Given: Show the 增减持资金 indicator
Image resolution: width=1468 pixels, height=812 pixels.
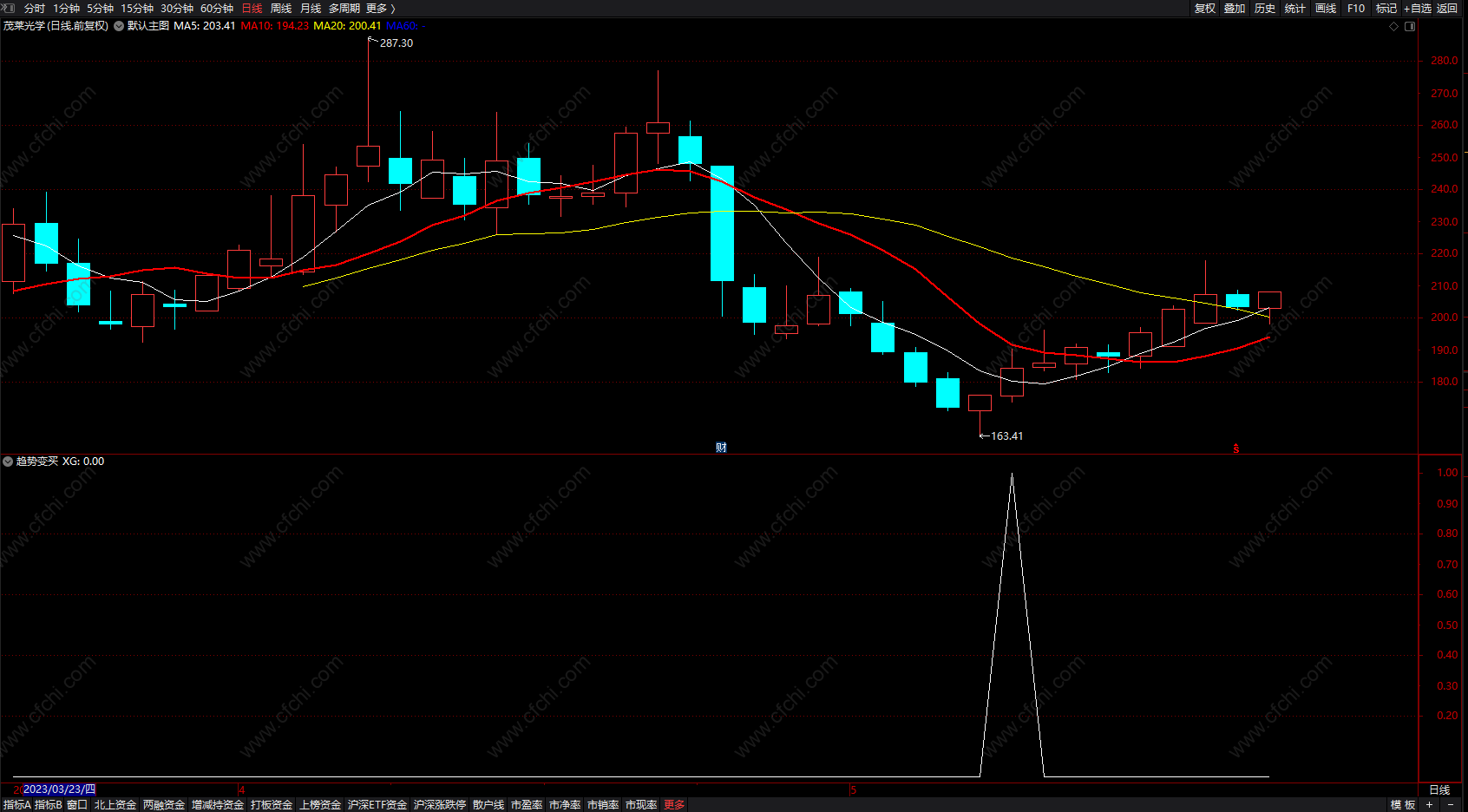Looking at the screenshot, I should pyautogui.click(x=218, y=805).
